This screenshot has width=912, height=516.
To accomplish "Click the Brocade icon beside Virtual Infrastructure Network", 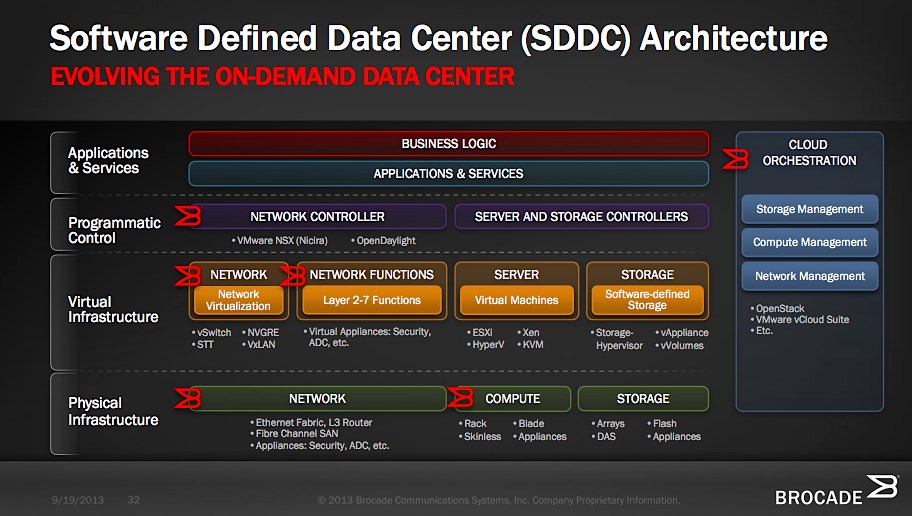I will (x=188, y=275).
